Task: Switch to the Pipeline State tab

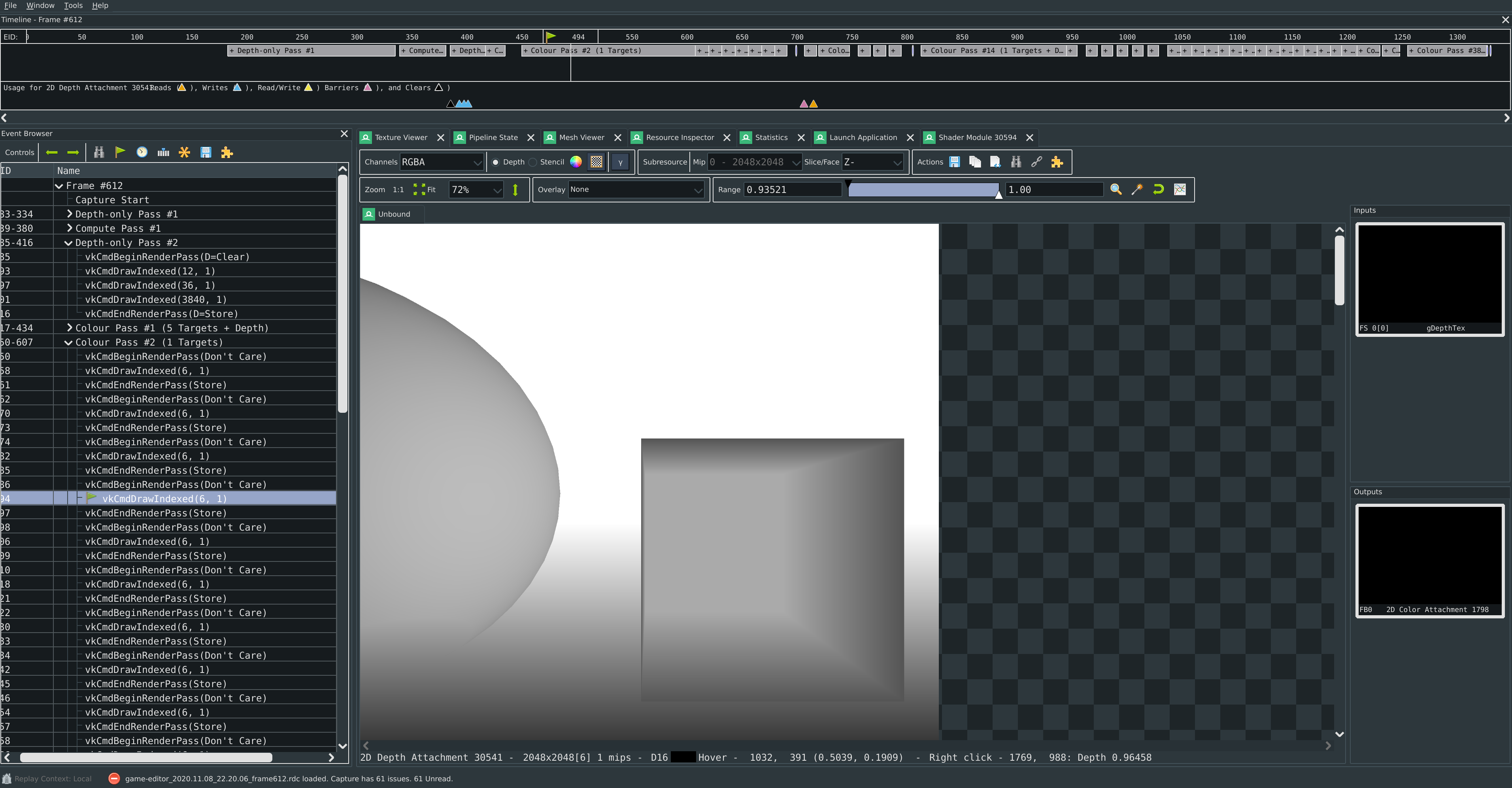Action: coord(493,138)
